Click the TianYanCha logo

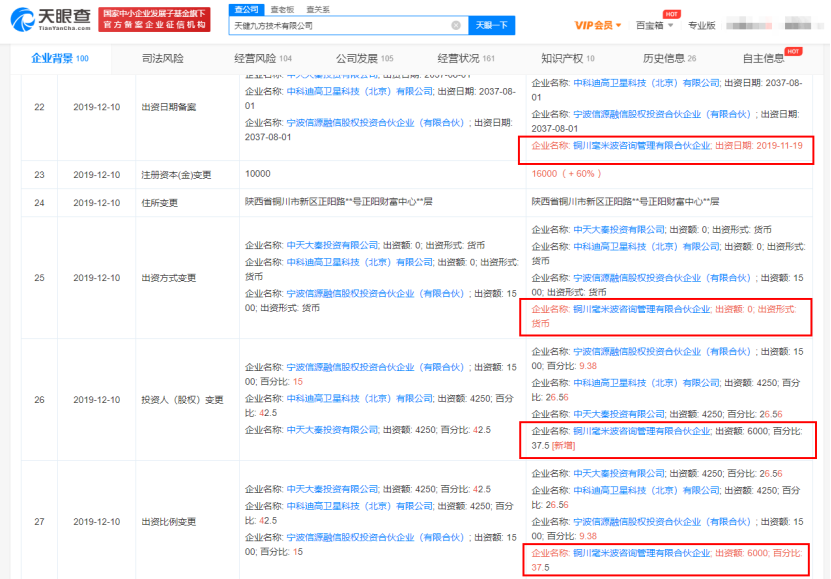(51, 20)
